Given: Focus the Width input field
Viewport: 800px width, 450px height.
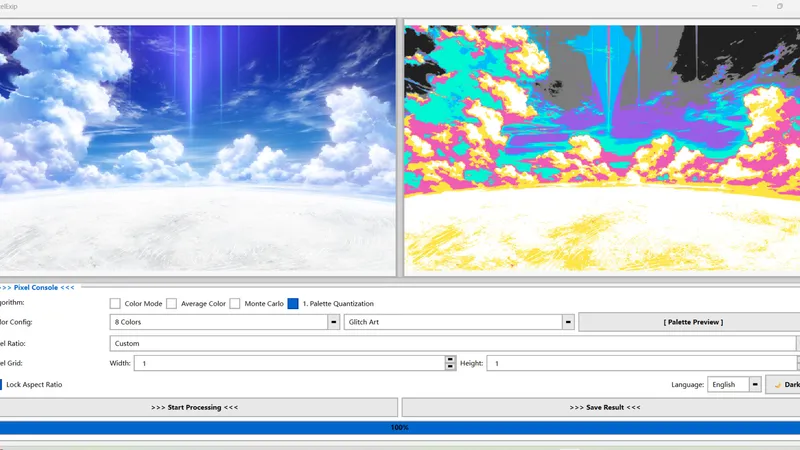Looking at the screenshot, I should 288,363.
